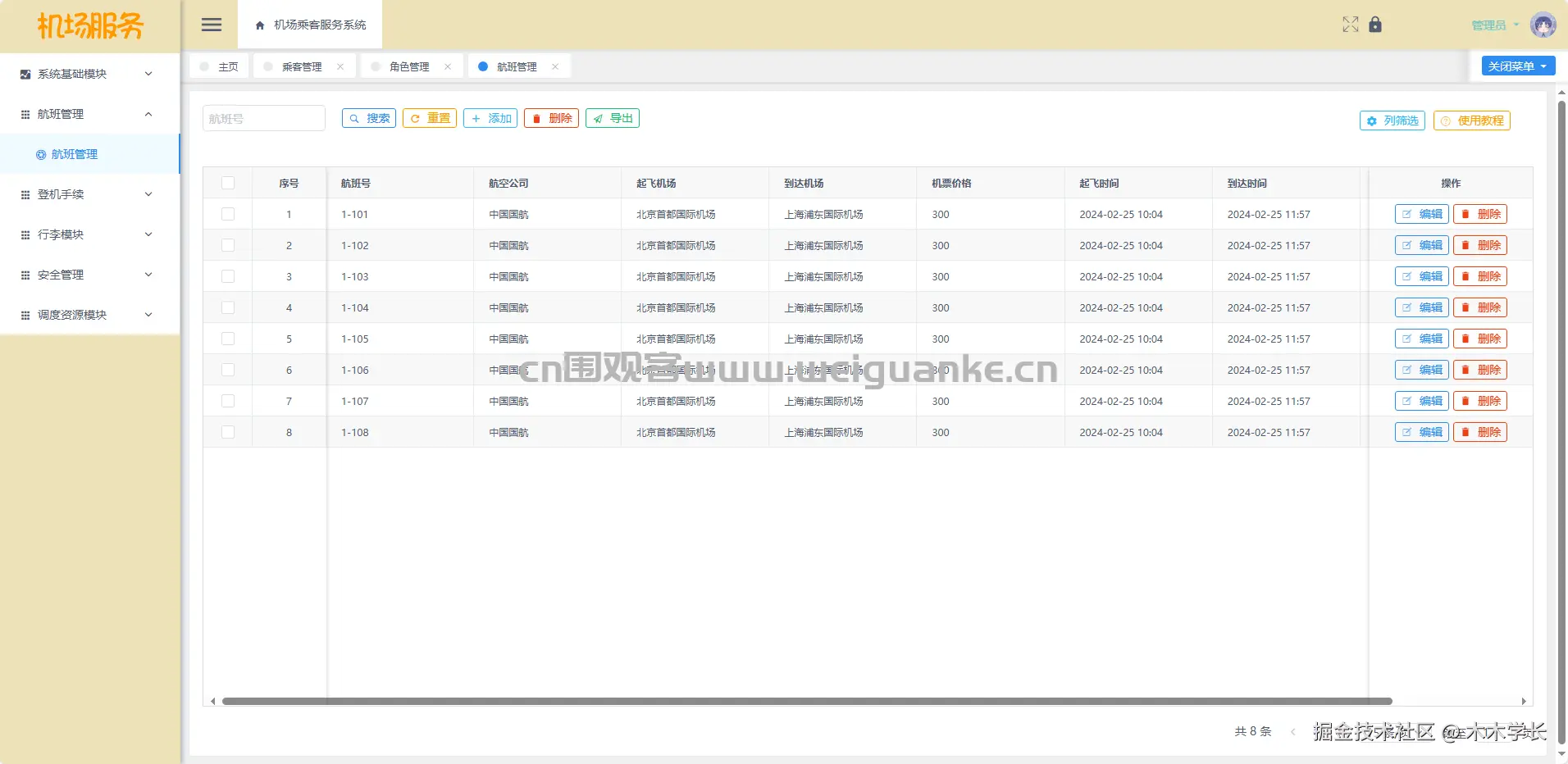Expand the 系统基础模块 menu

click(89, 74)
